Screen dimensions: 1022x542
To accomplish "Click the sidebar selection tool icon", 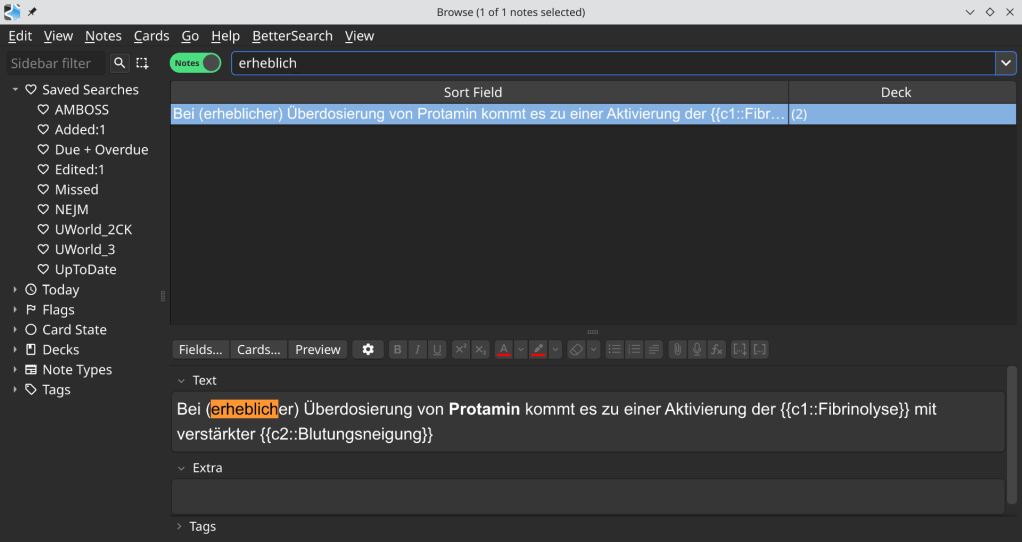I will pos(143,63).
